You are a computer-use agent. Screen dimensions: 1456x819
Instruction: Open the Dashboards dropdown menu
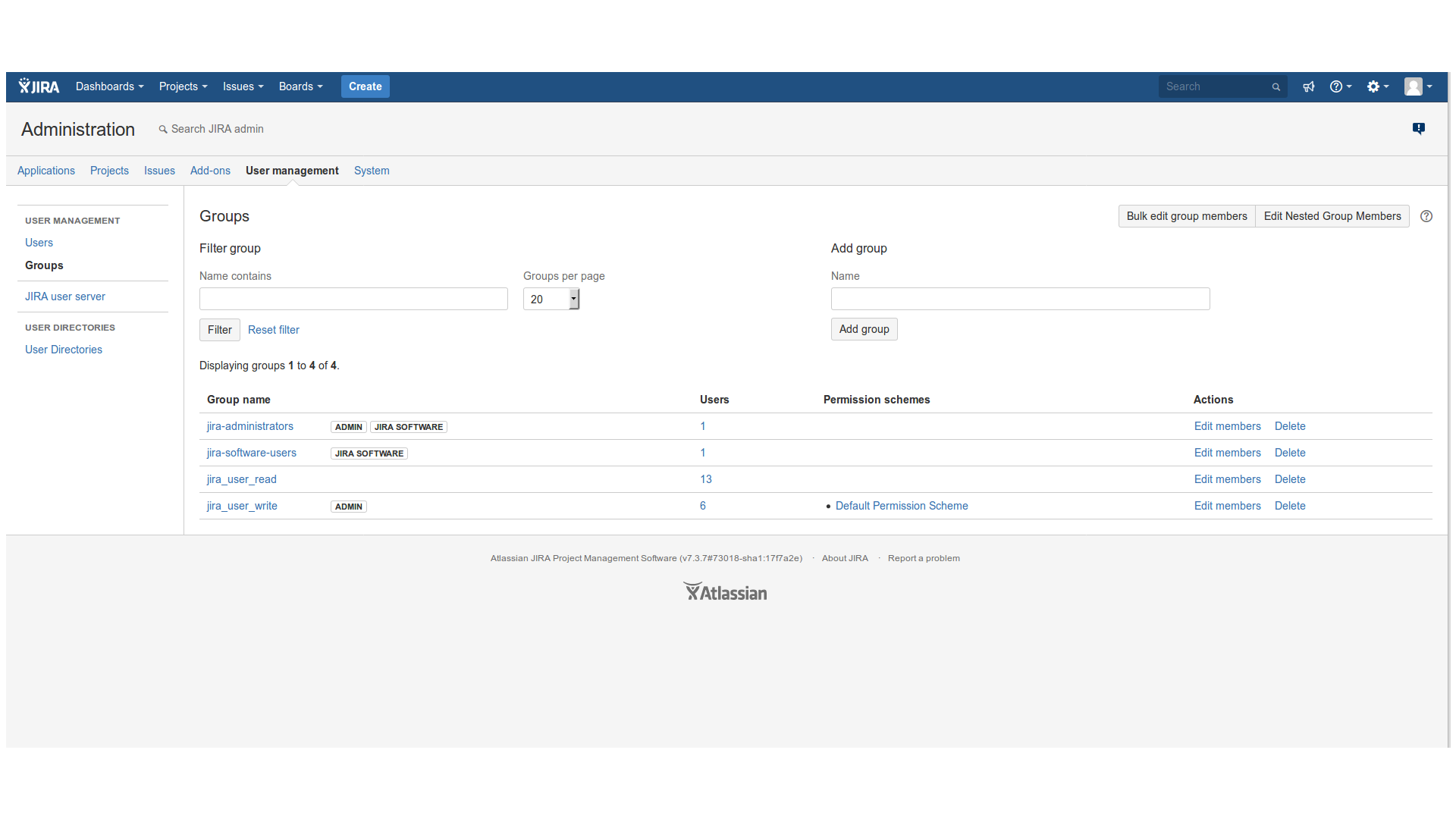click(109, 86)
